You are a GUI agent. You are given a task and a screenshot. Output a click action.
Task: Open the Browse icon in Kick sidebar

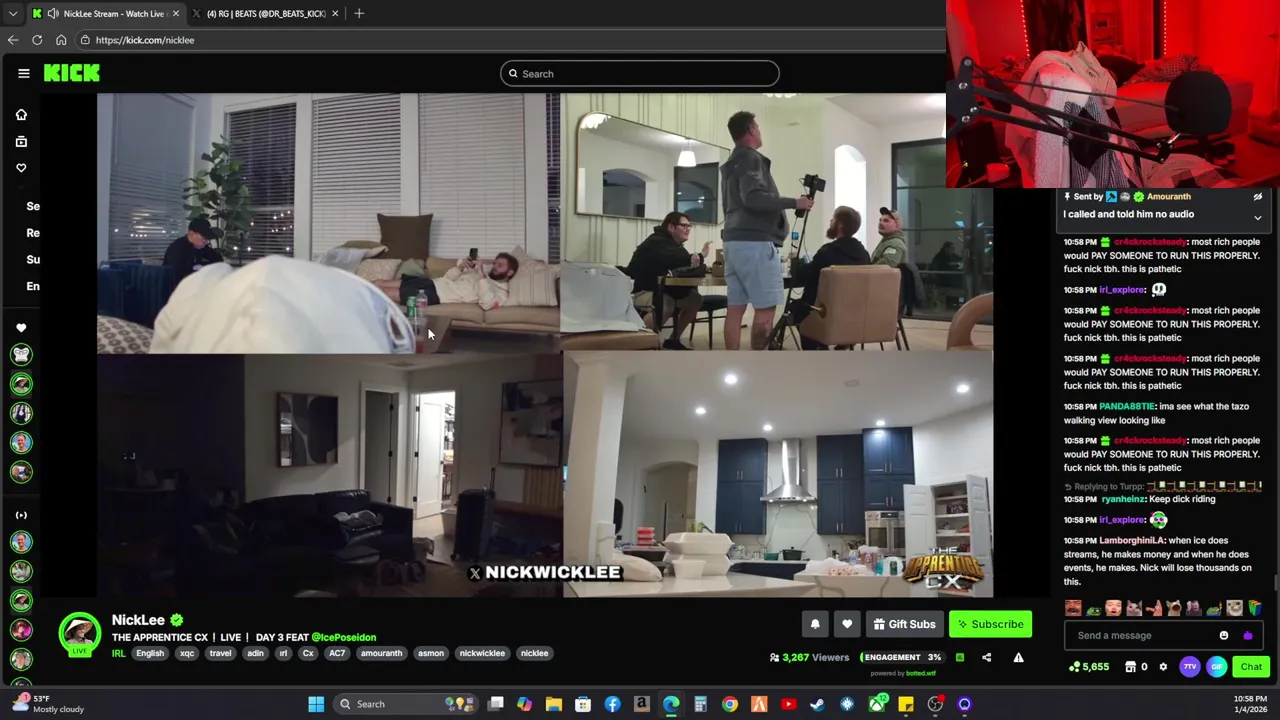(x=21, y=142)
